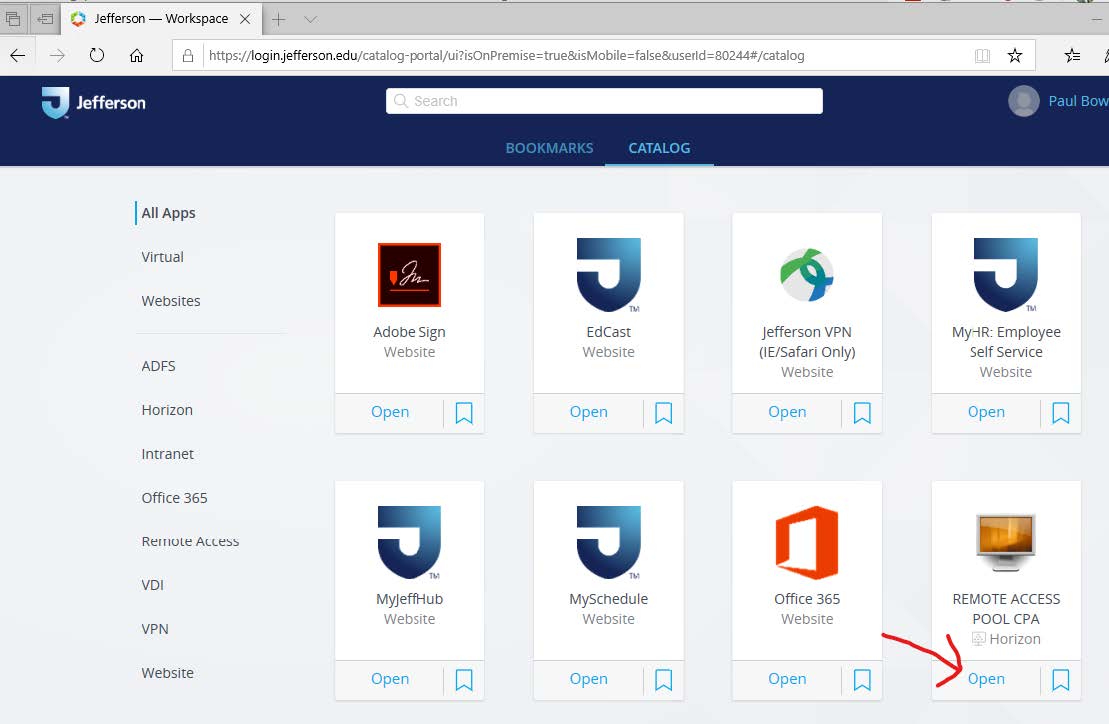Bookmark the EdCast app
1109x724 pixels.
[663, 412]
